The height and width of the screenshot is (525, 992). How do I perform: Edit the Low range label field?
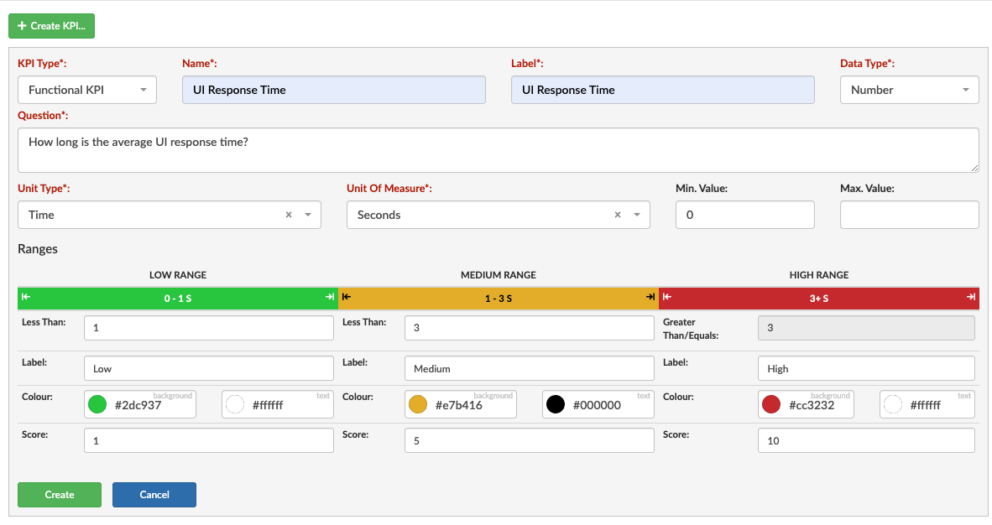209,368
